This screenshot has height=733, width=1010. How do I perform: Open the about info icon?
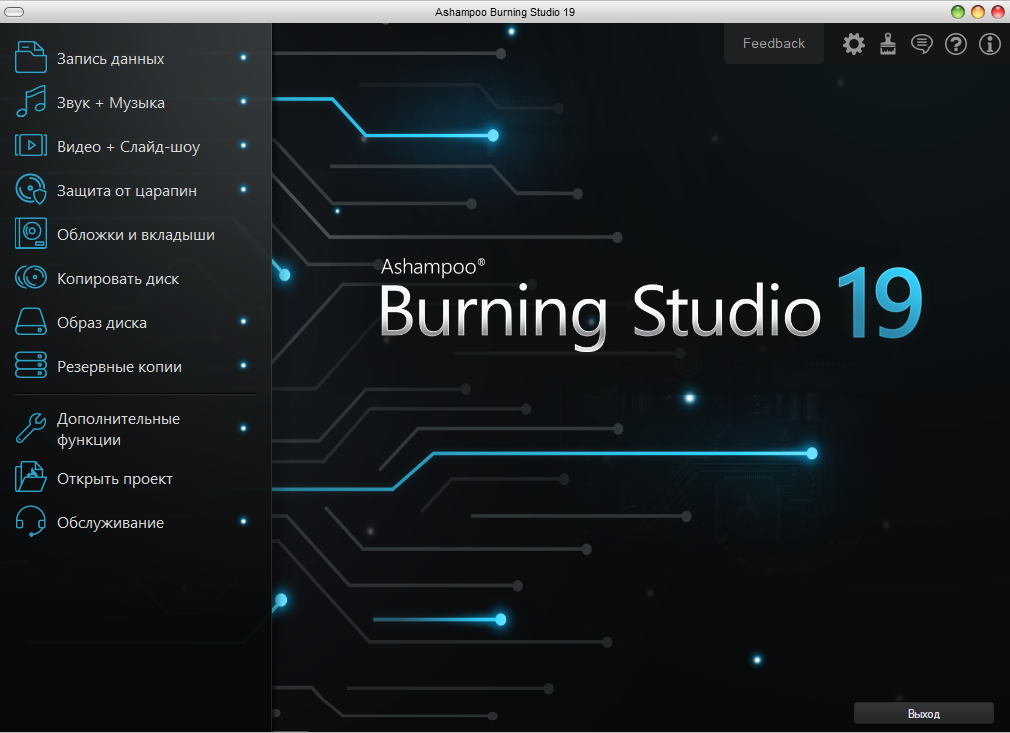click(990, 44)
